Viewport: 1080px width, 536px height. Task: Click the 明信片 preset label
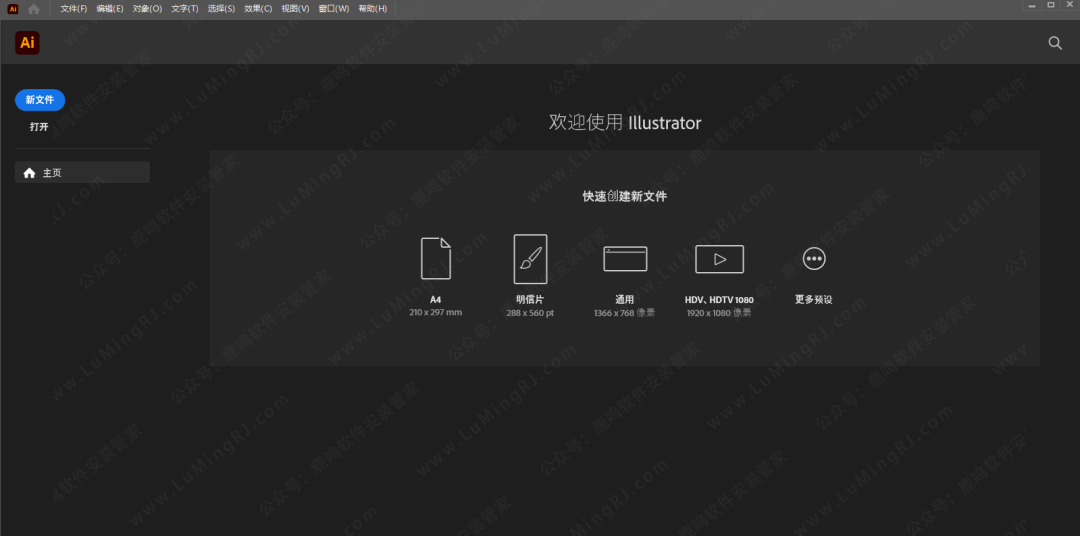[530, 300]
